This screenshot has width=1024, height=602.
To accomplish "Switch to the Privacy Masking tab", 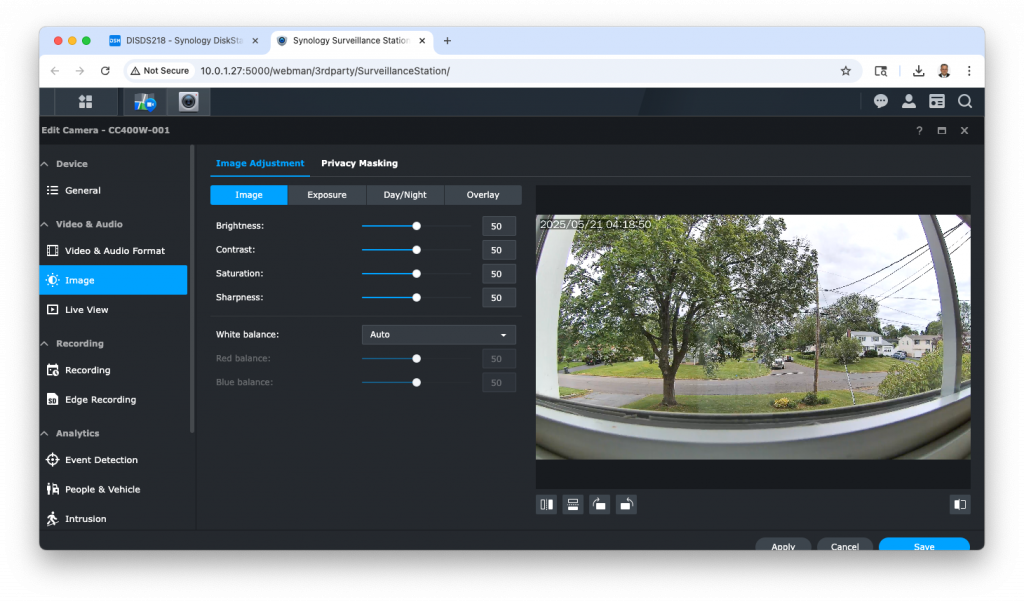I will (359, 163).
